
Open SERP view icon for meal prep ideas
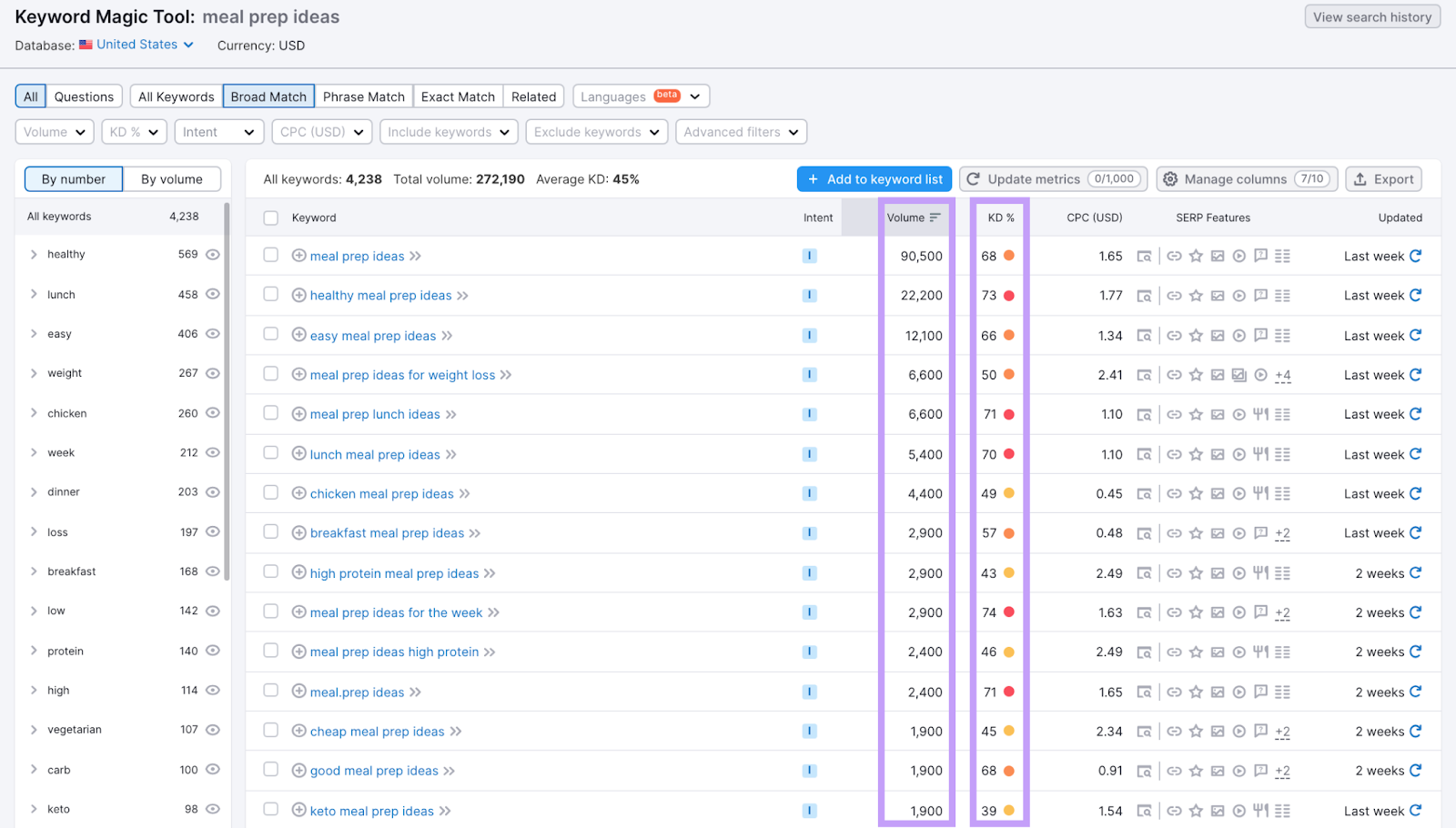pos(1144,257)
